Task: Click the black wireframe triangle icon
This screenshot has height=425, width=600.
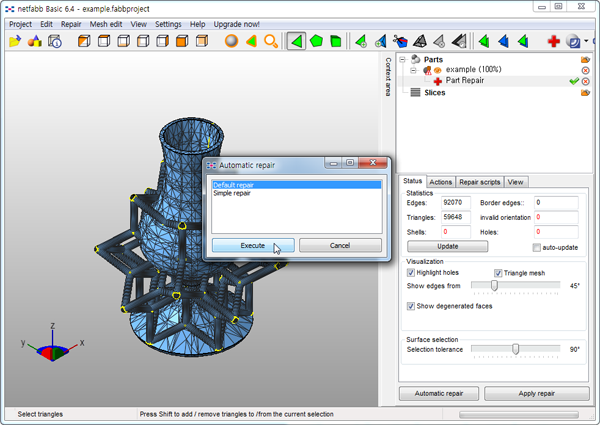Action: pyautogui.click(x=420, y=41)
